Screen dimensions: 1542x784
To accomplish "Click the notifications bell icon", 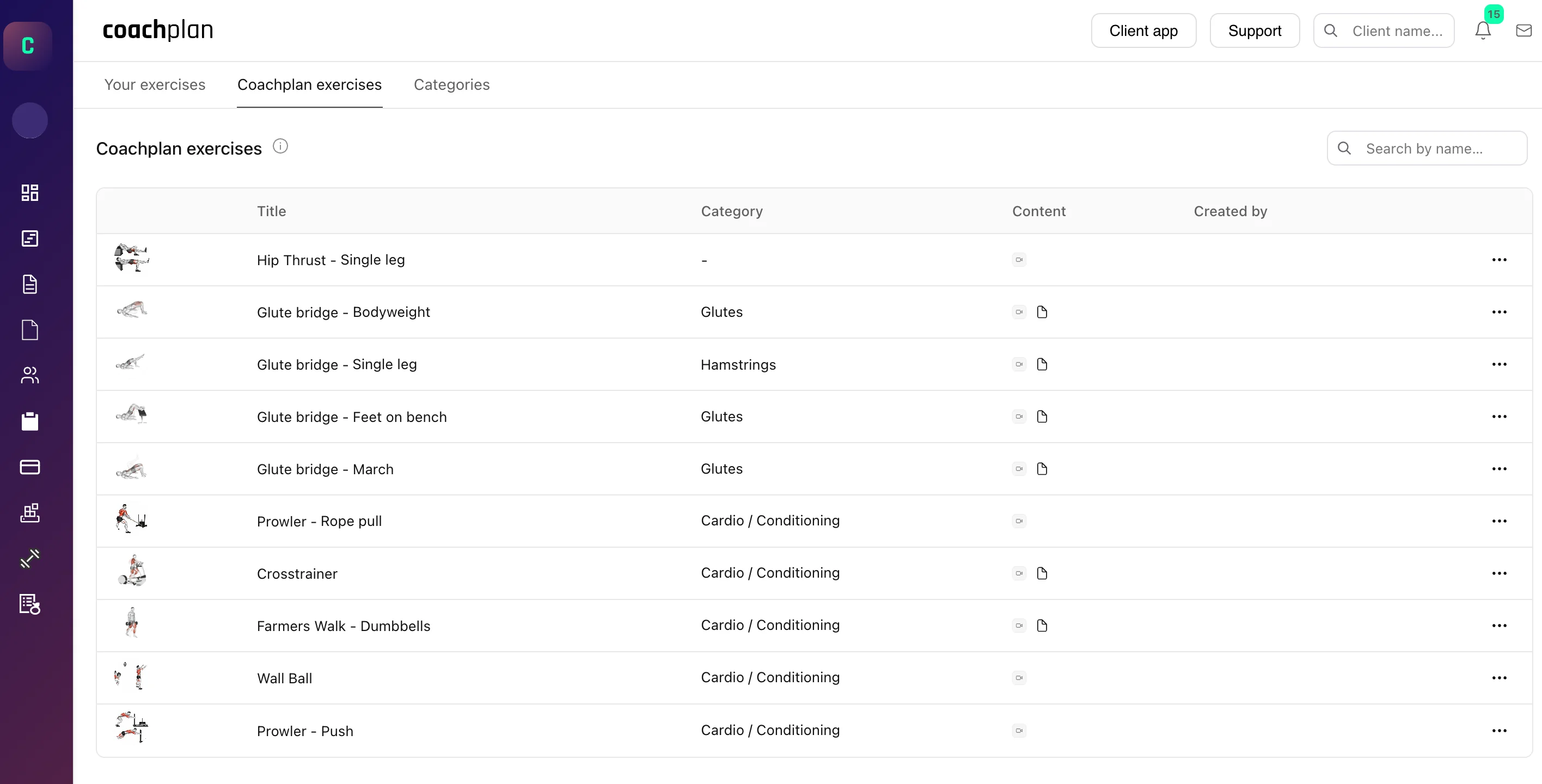I will [1483, 30].
